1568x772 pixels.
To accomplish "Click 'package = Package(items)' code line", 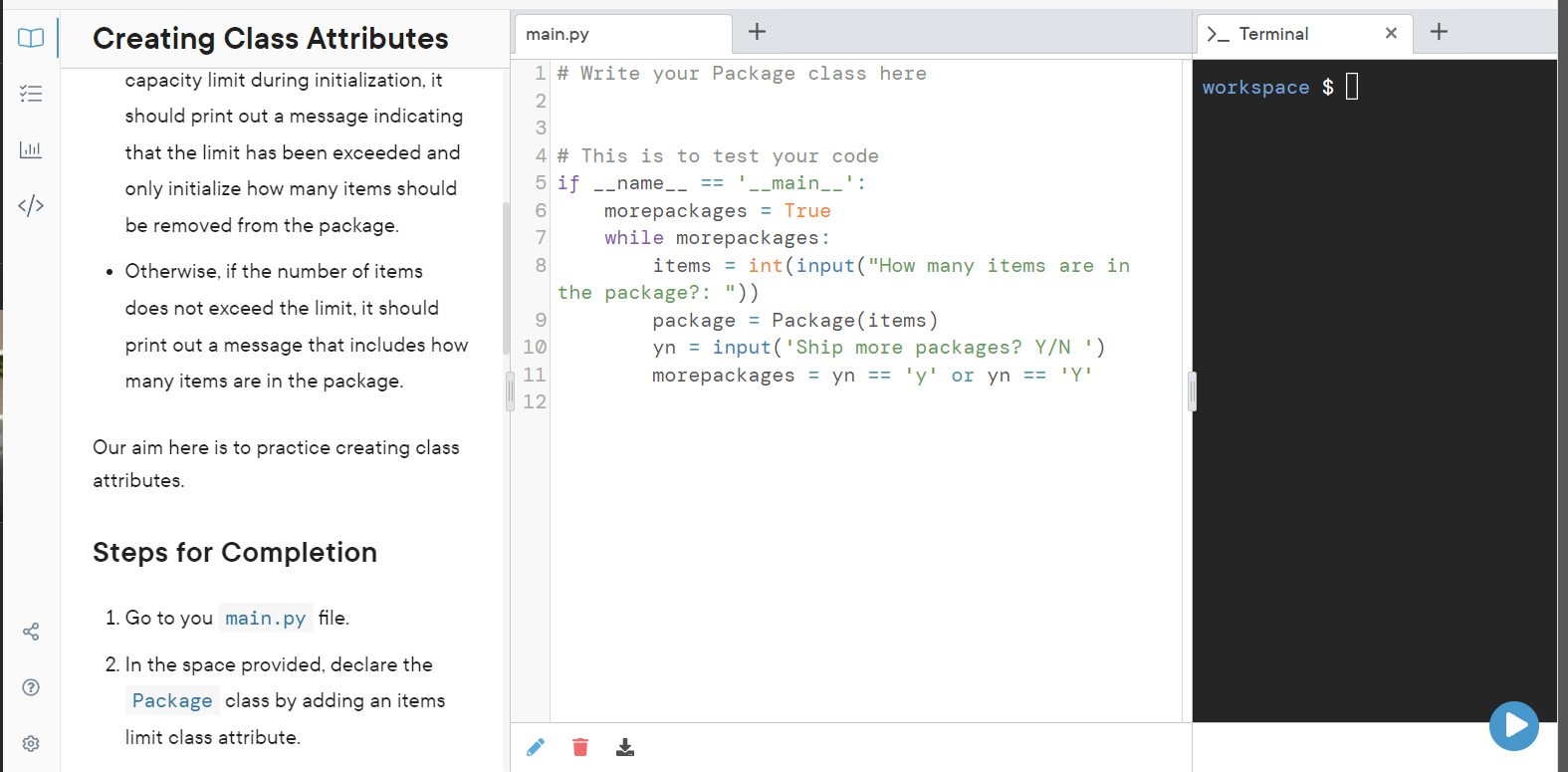I will pos(795,320).
